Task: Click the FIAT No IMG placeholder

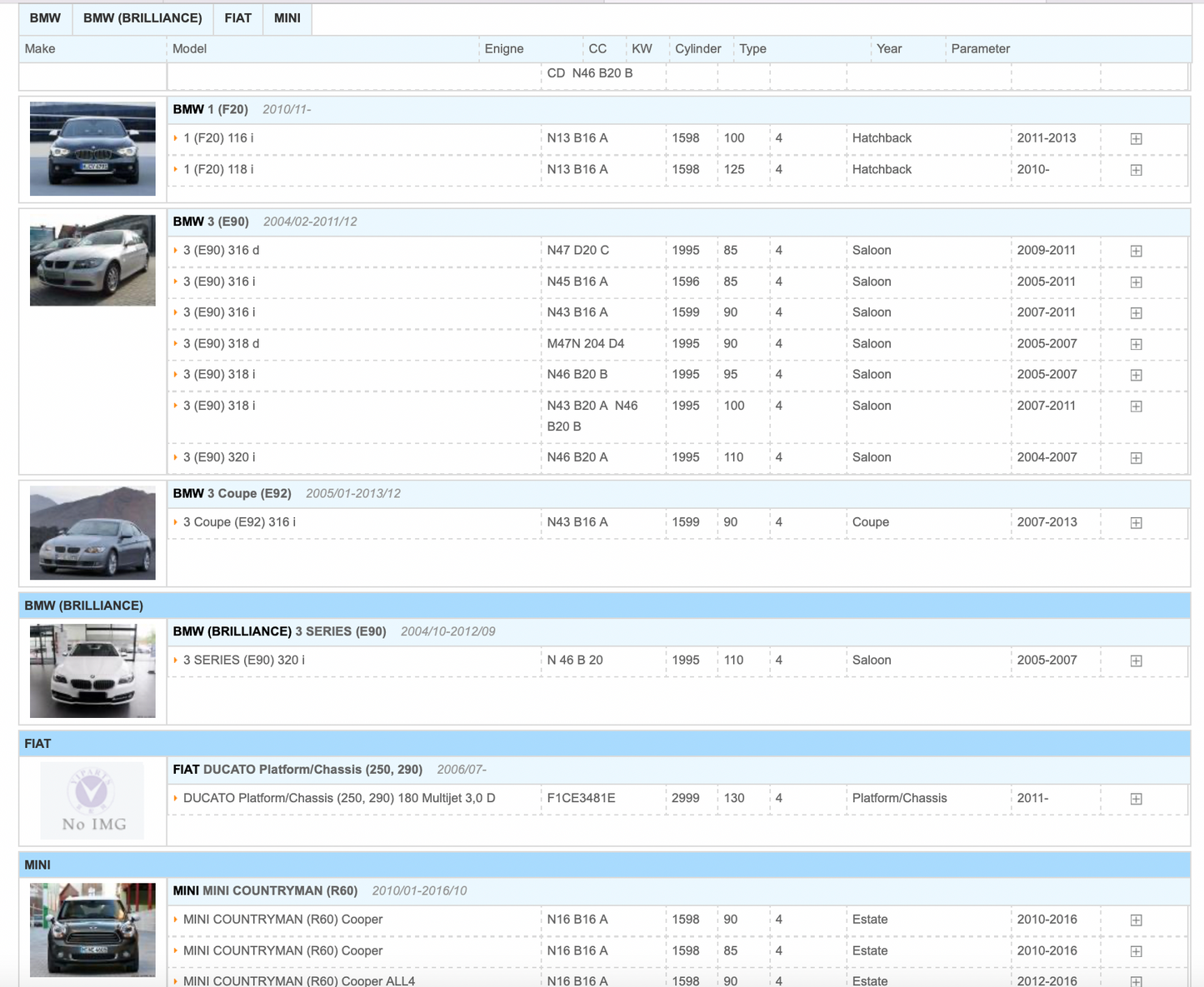Action: pos(92,800)
